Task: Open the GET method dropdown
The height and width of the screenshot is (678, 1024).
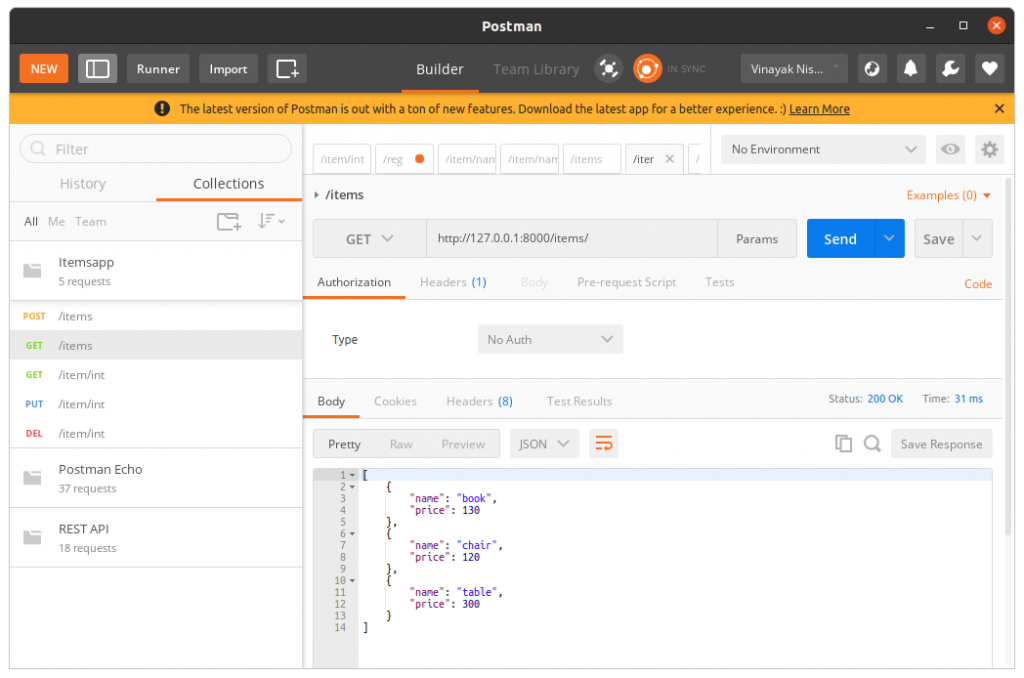Action: (370, 239)
